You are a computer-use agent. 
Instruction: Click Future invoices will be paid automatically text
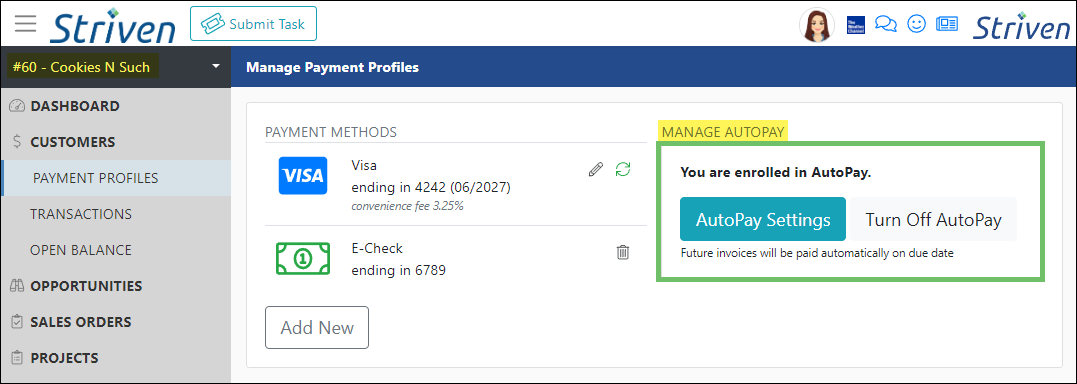tap(817, 253)
